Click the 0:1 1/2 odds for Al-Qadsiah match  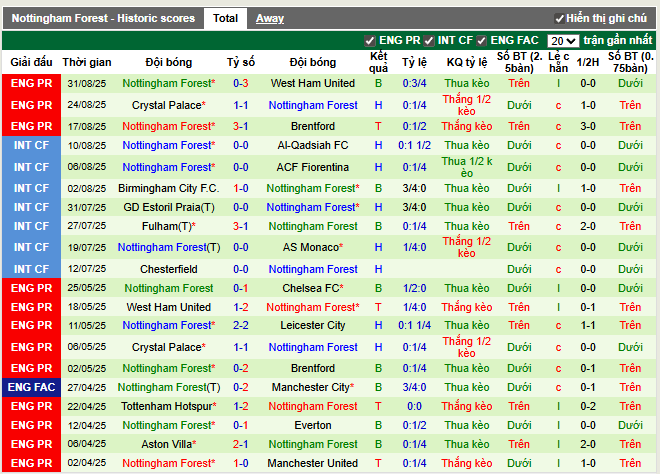415,145
